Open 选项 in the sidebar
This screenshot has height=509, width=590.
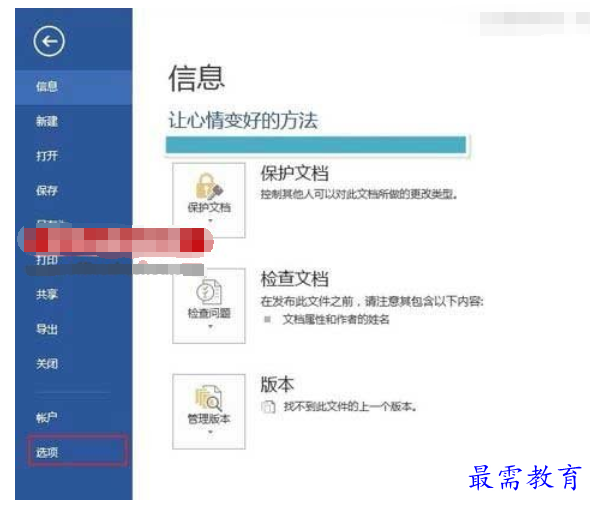[77, 451]
